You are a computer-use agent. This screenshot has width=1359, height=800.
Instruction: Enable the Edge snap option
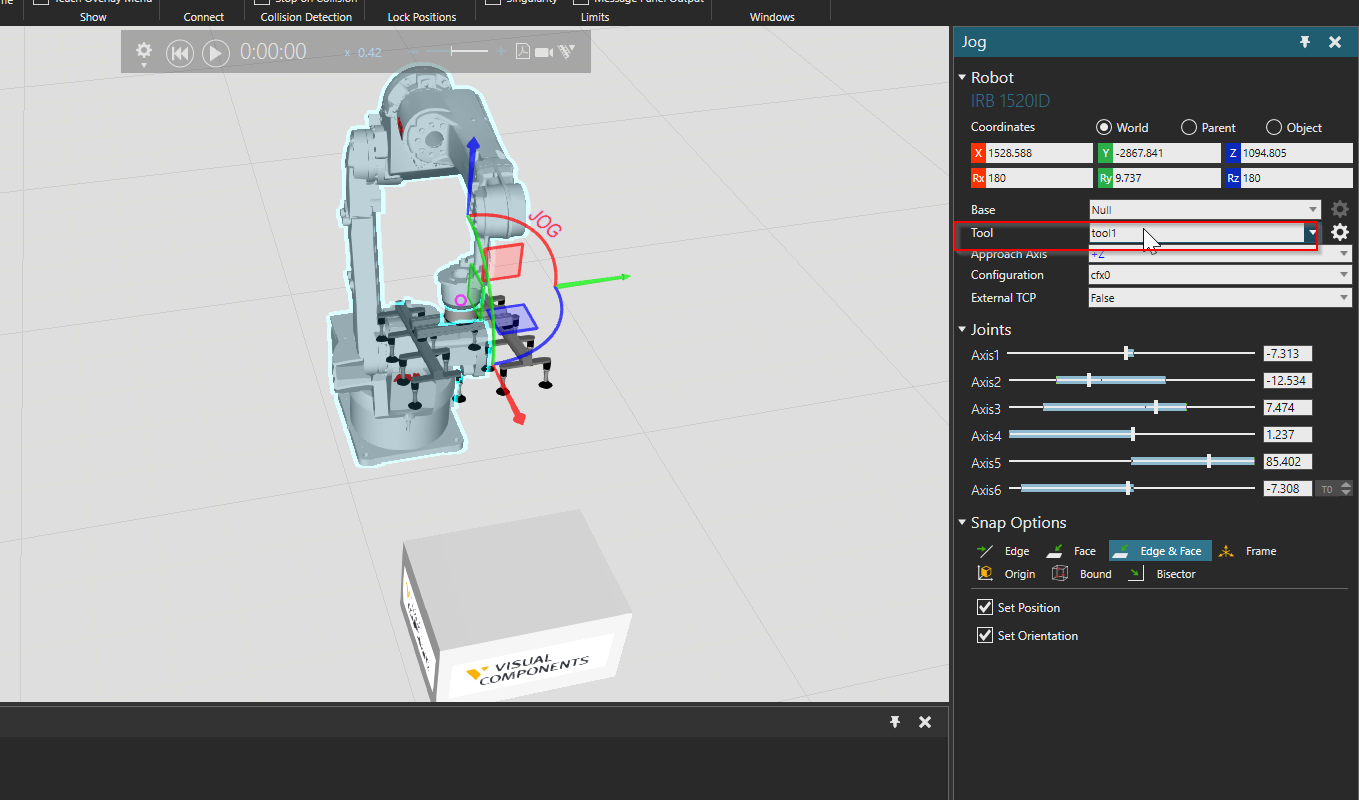coord(1003,551)
